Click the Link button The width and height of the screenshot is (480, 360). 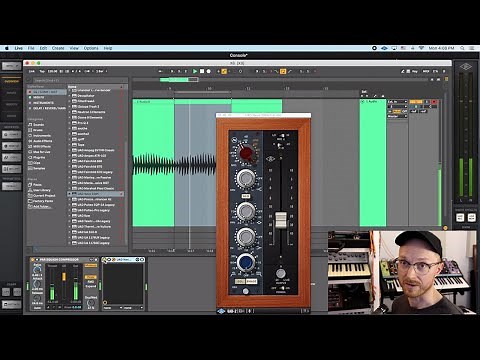[x=32, y=71]
